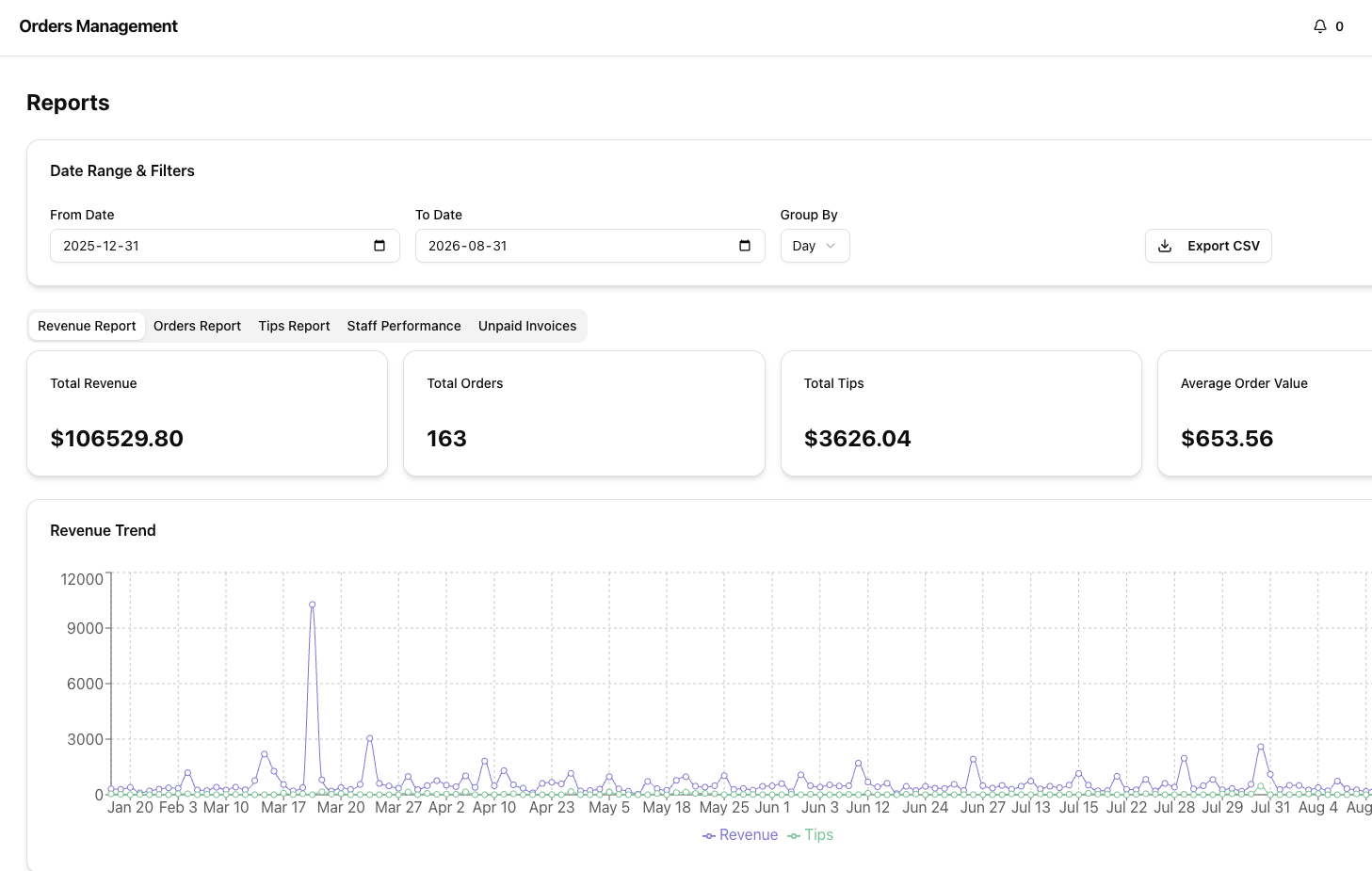The height and width of the screenshot is (871, 1372).
Task: Click the Date Range & Filters heading
Action: [x=122, y=170]
